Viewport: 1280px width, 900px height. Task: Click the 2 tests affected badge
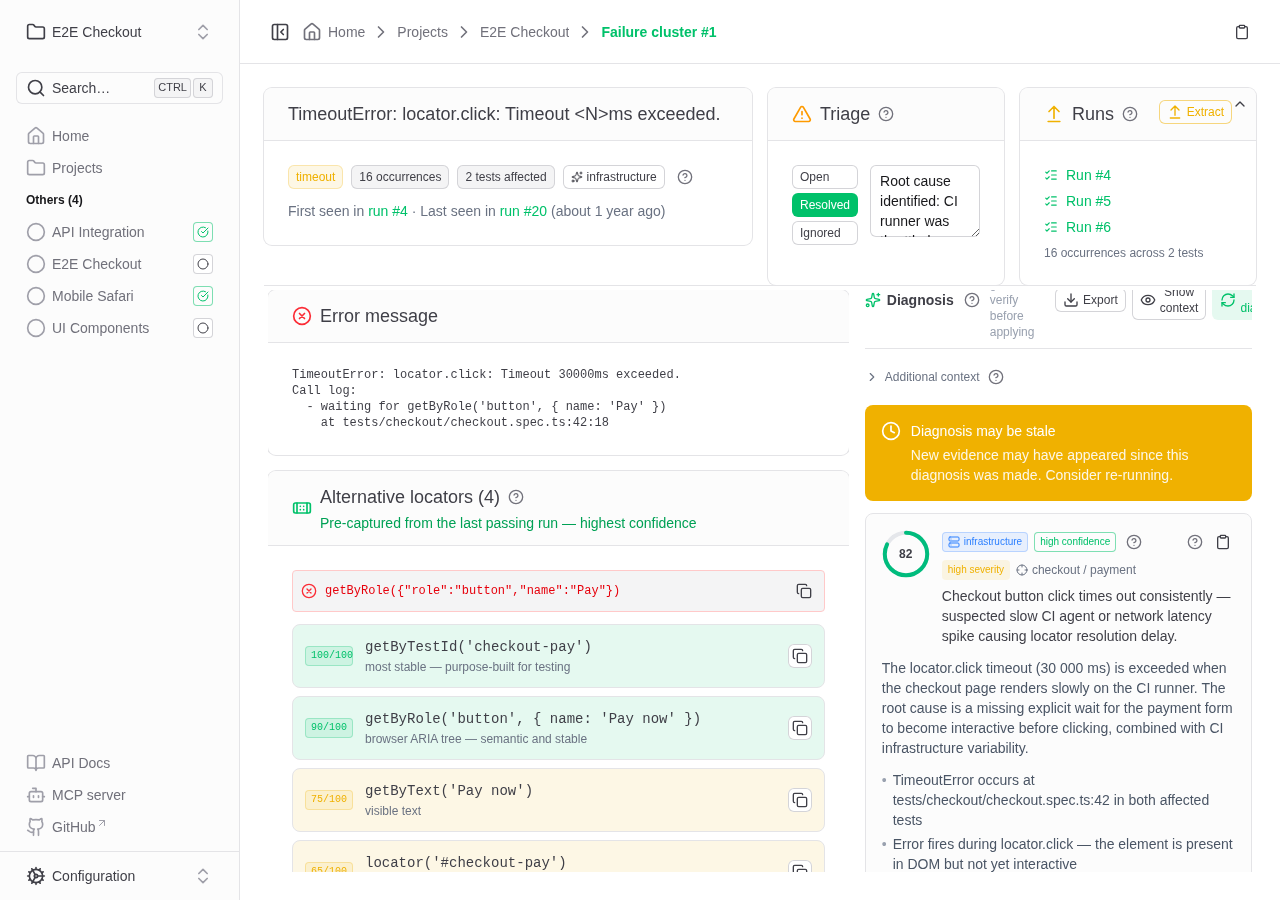click(x=506, y=177)
